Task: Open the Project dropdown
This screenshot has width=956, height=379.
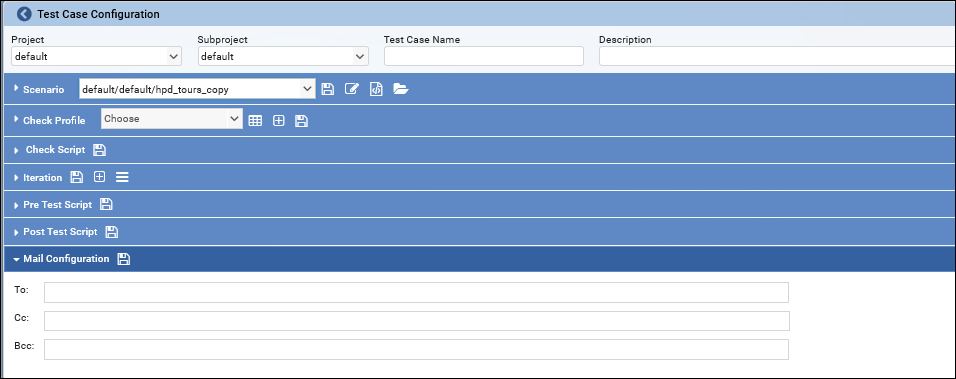Action: pos(96,57)
